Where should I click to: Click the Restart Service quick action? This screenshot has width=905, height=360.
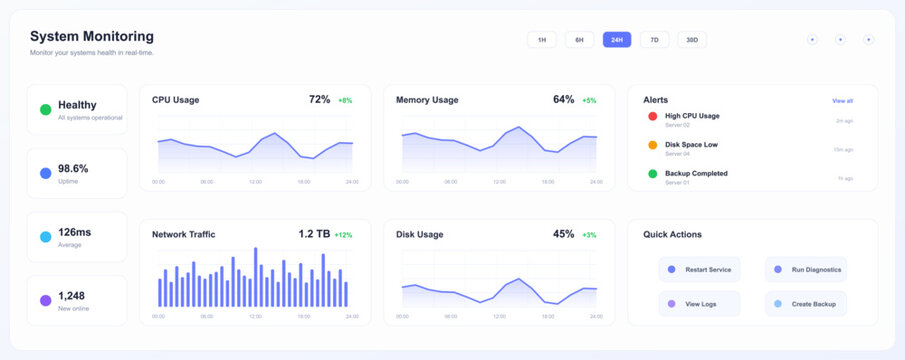699,269
